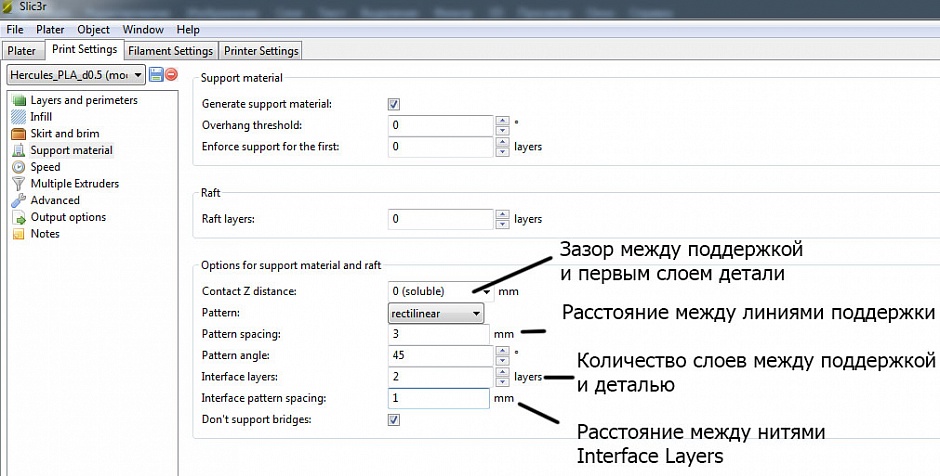Click the Multiple Extruders funnel icon

[x=19, y=184]
